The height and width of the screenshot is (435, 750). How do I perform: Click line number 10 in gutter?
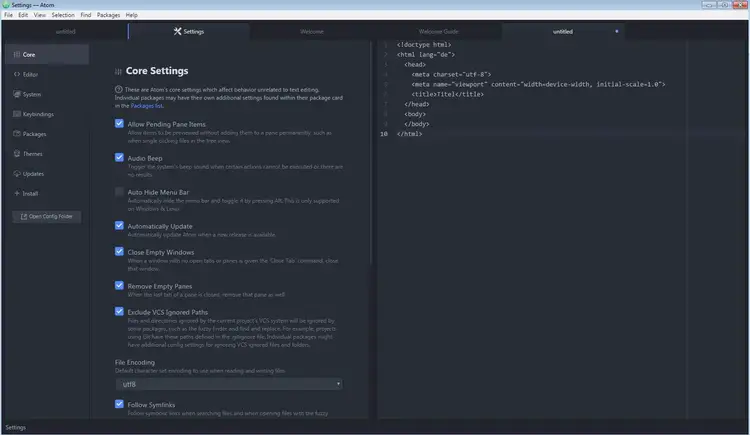click(384, 134)
